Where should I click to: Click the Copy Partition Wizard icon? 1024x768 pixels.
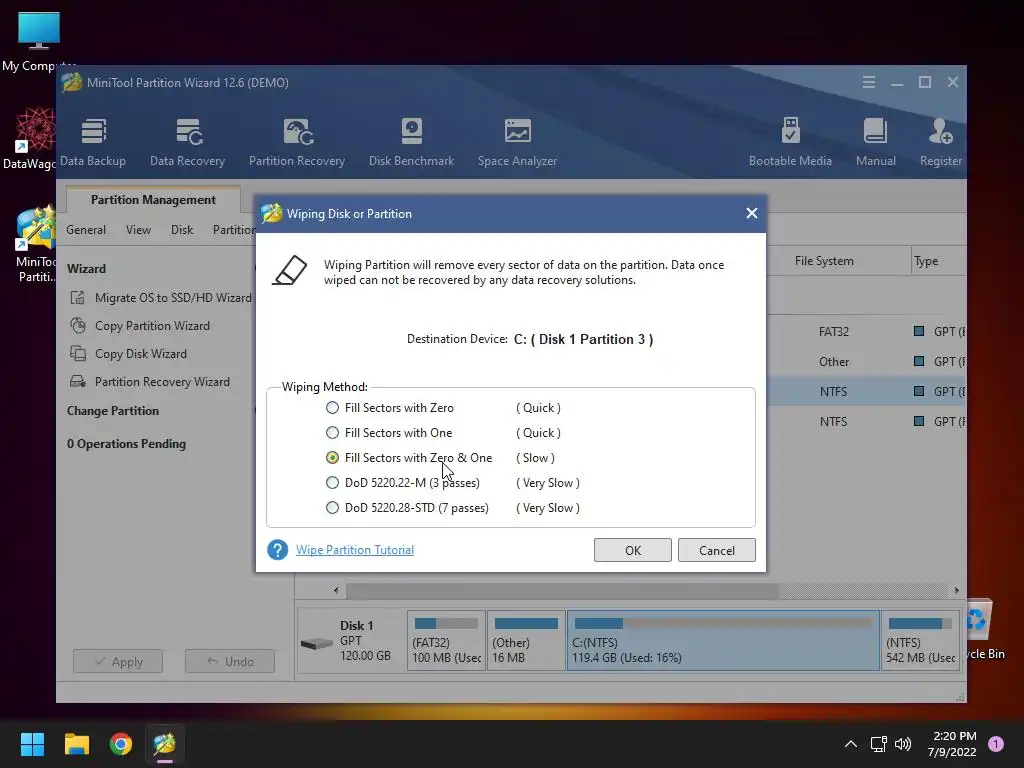78,325
